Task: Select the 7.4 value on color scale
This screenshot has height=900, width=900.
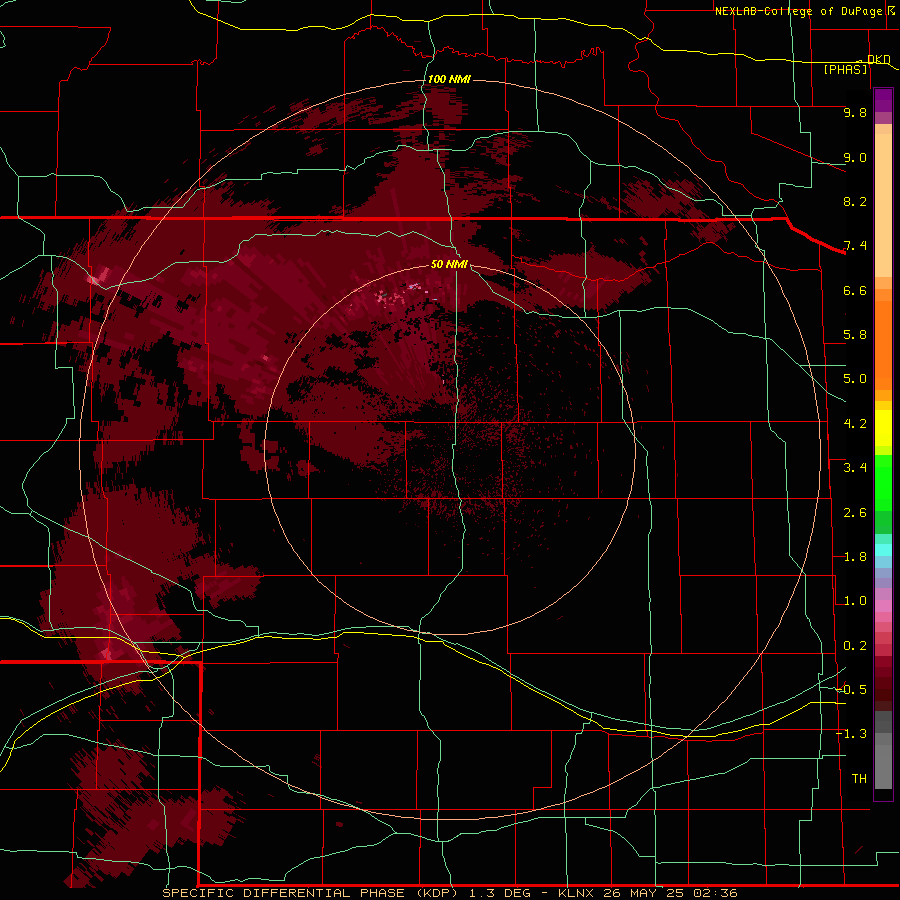Action: pyautogui.click(x=855, y=246)
